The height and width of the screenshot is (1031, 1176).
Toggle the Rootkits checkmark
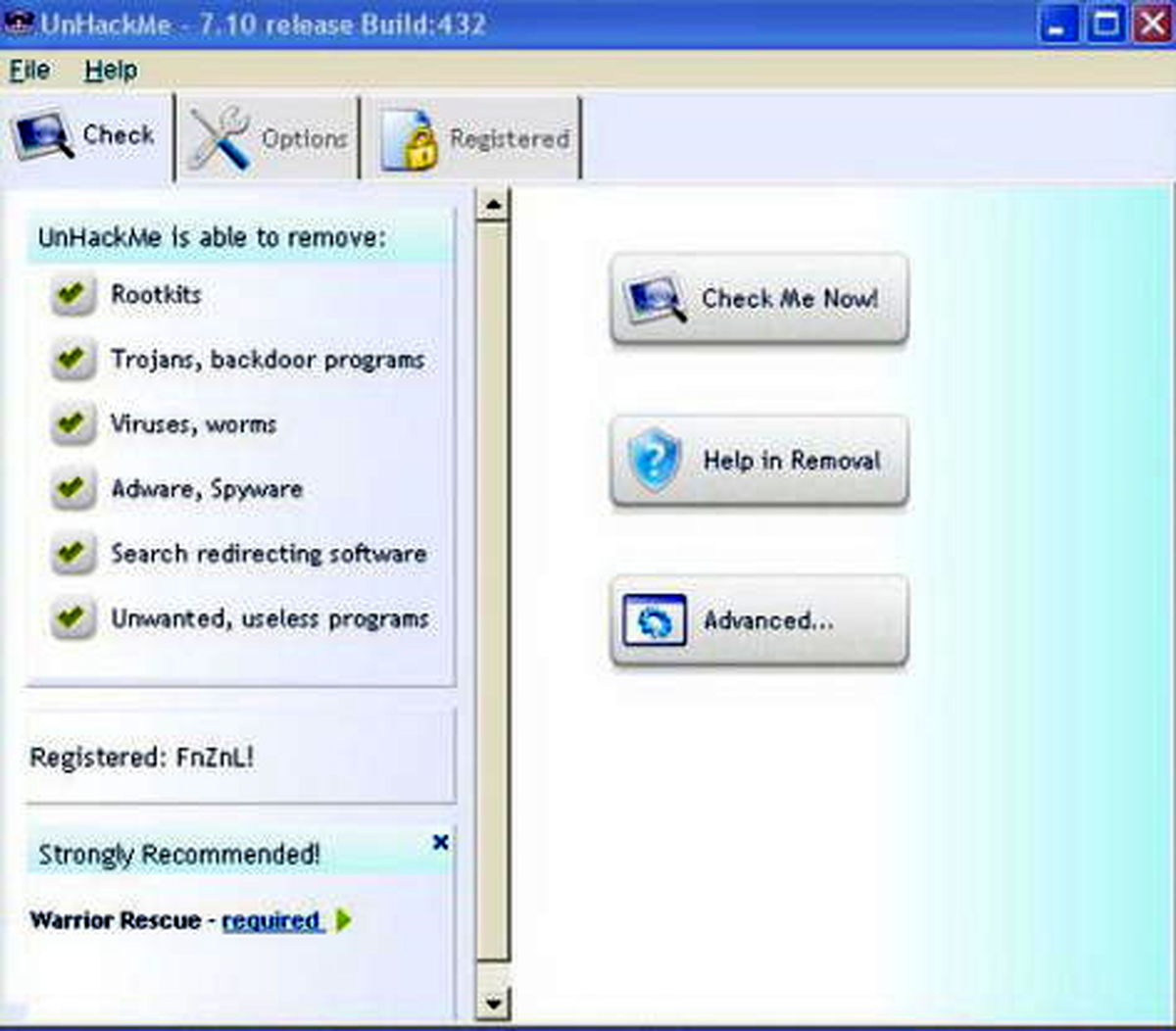(72, 294)
